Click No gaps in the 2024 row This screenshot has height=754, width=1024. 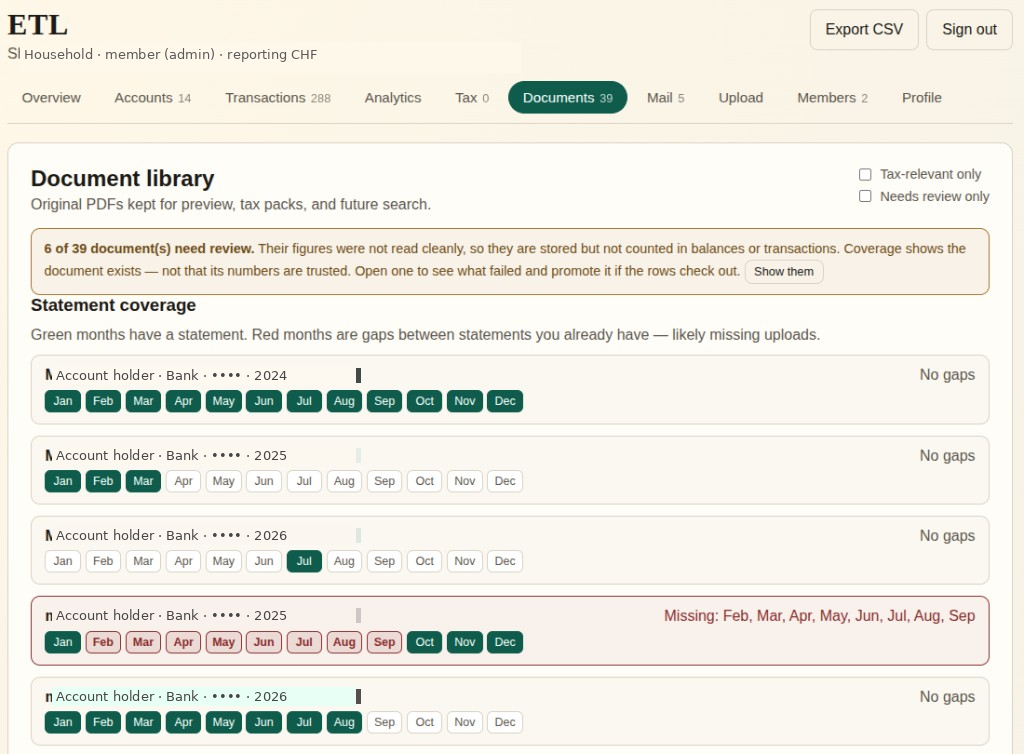tap(947, 375)
